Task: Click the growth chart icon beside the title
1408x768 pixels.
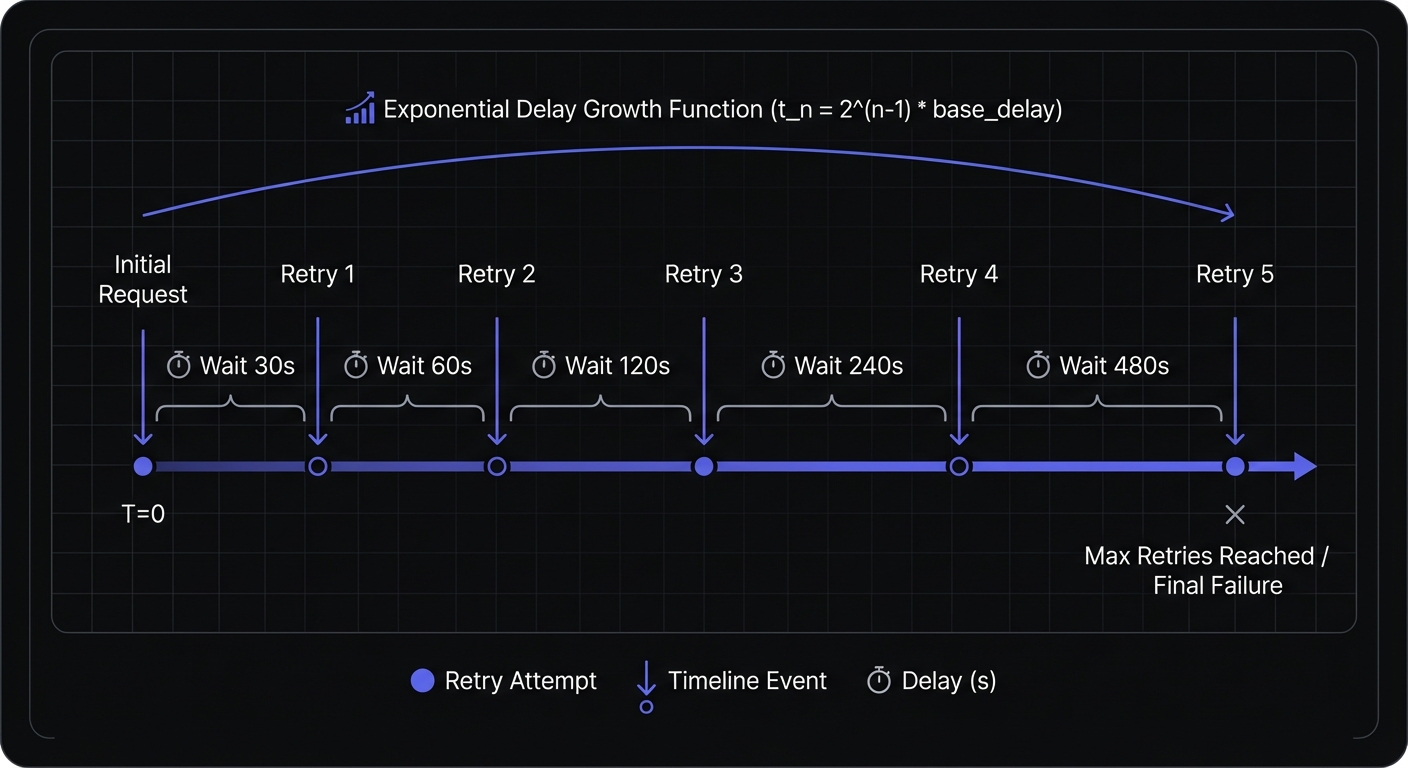Action: [x=361, y=108]
